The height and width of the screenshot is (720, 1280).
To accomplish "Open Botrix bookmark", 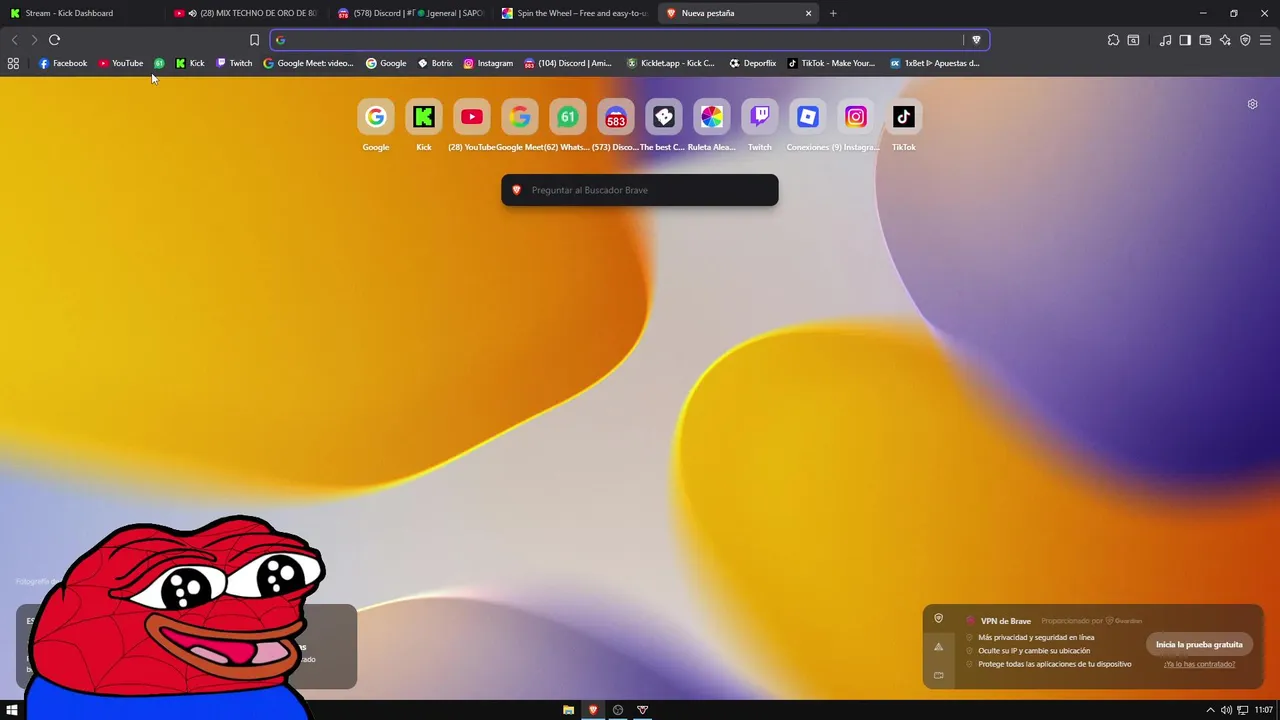I will [x=435, y=63].
